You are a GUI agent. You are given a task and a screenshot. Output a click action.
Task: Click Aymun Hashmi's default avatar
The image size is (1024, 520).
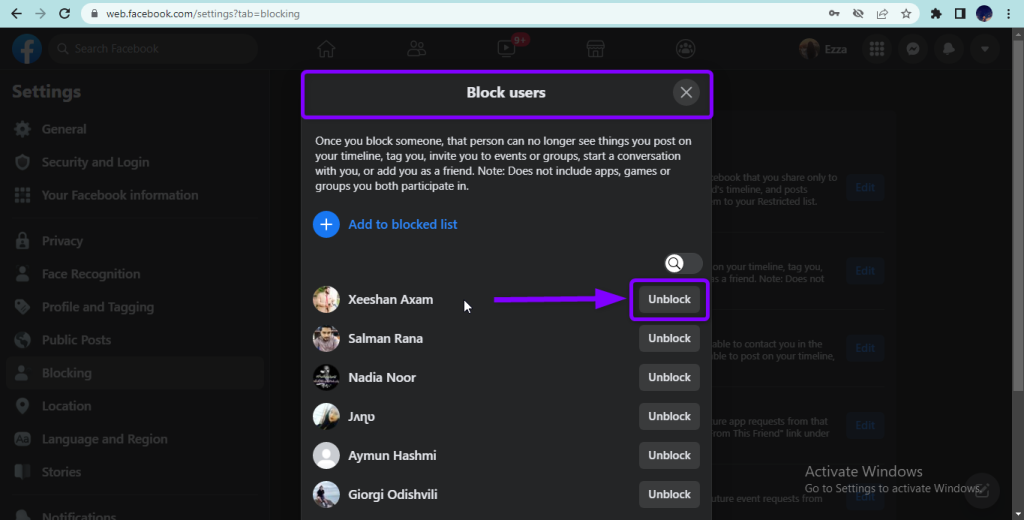(326, 455)
